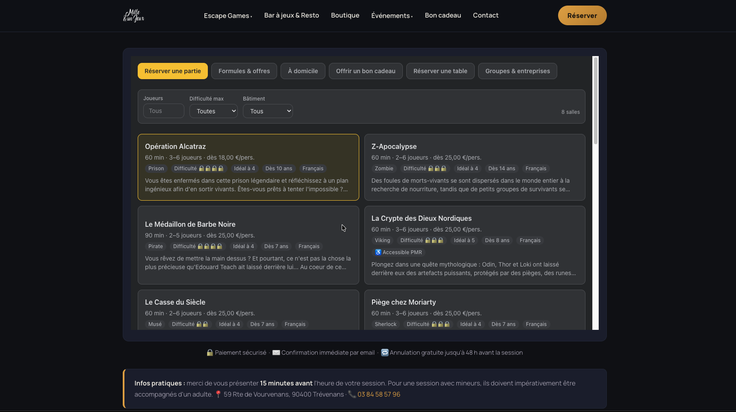Click the telephone icon before the phone number
Screen dimensions: 736x412
352,394
